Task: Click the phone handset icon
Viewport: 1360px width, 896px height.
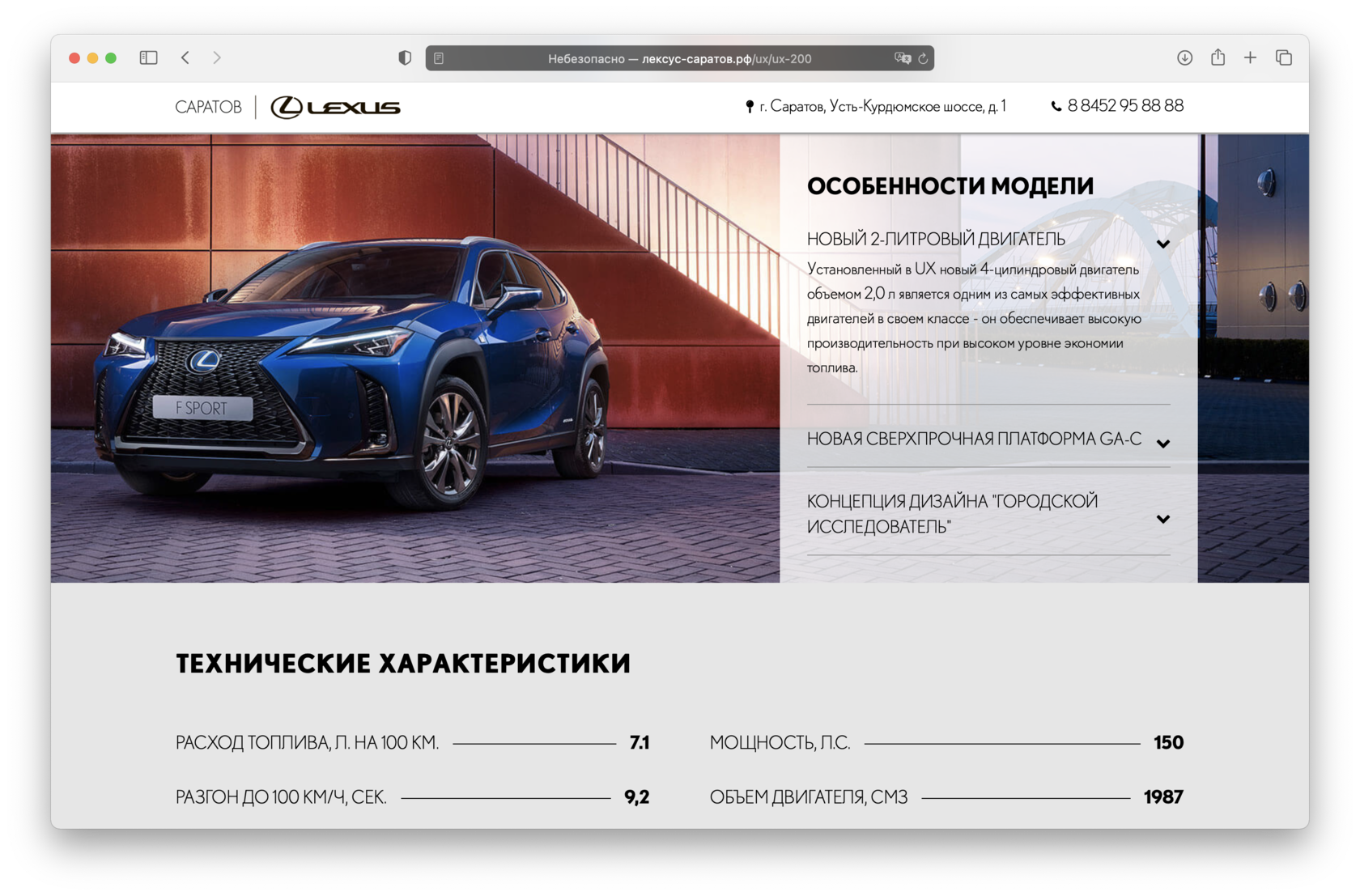Action: point(1056,106)
